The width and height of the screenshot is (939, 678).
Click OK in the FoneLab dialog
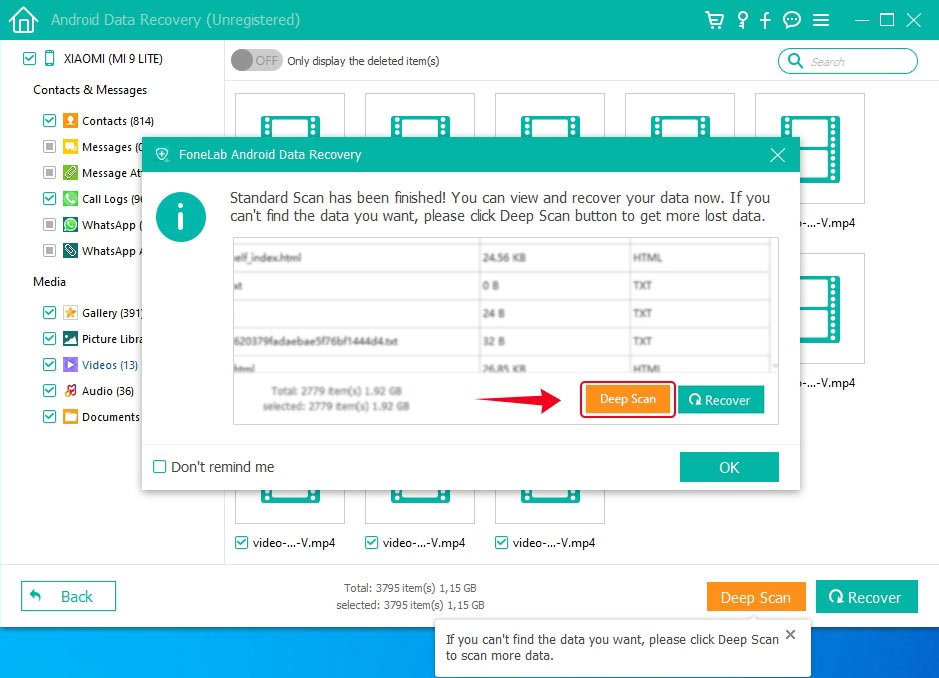click(729, 467)
